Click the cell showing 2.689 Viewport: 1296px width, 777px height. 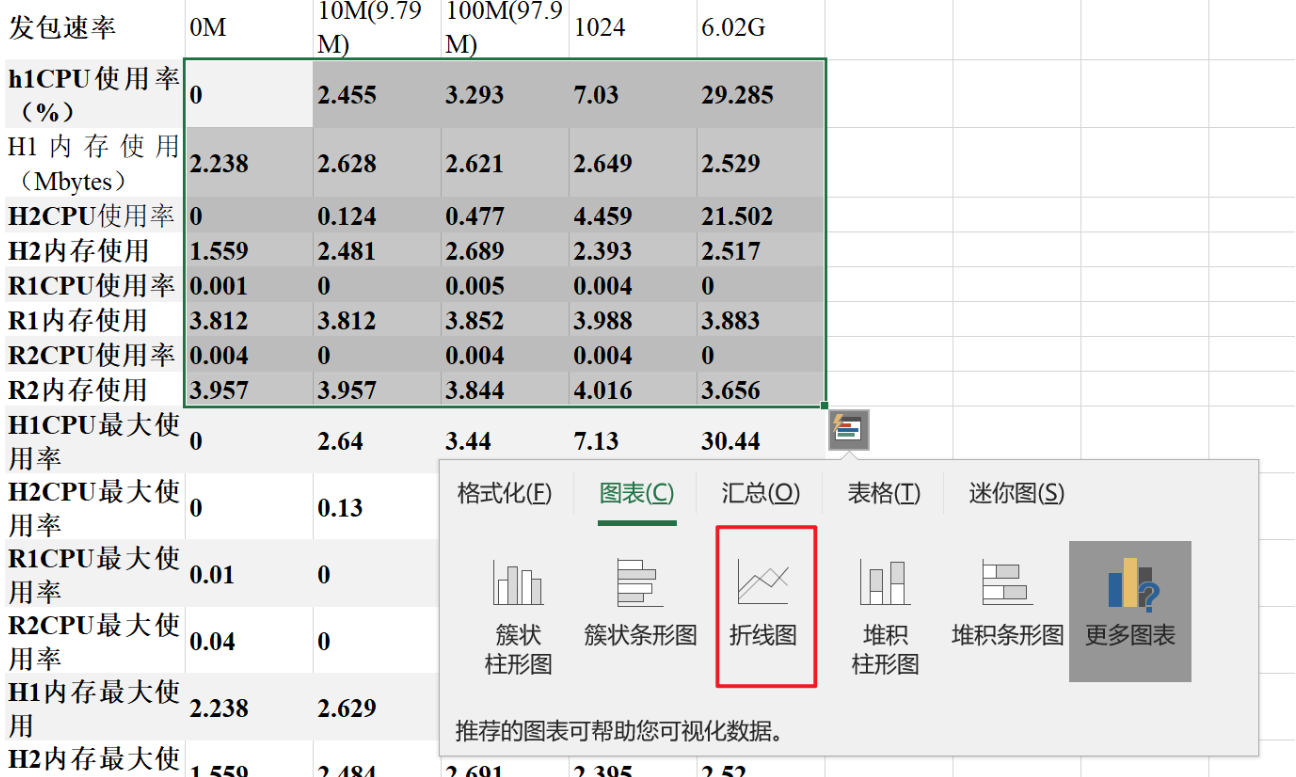point(504,250)
